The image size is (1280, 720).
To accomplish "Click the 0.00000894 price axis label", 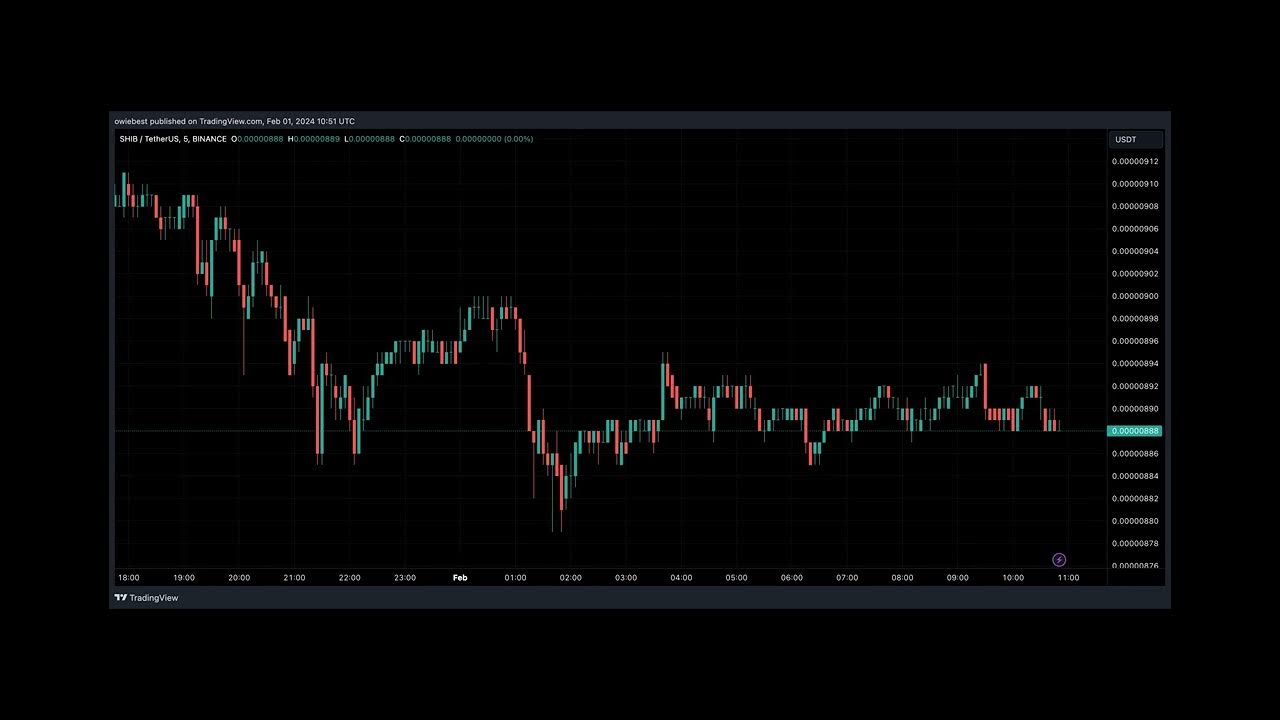I will [x=1135, y=364].
